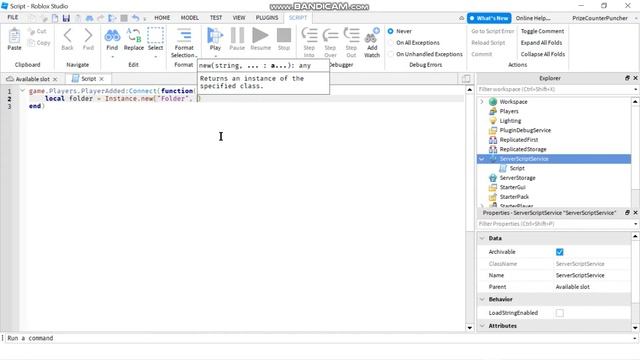Toggle LoadStringEnabled checkbox
The height and width of the screenshot is (360, 640).
[x=560, y=313]
